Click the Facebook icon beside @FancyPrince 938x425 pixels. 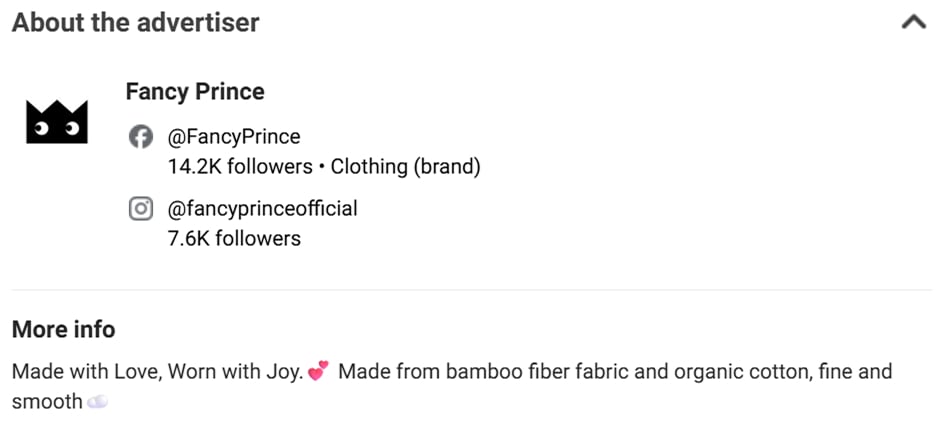point(142,137)
